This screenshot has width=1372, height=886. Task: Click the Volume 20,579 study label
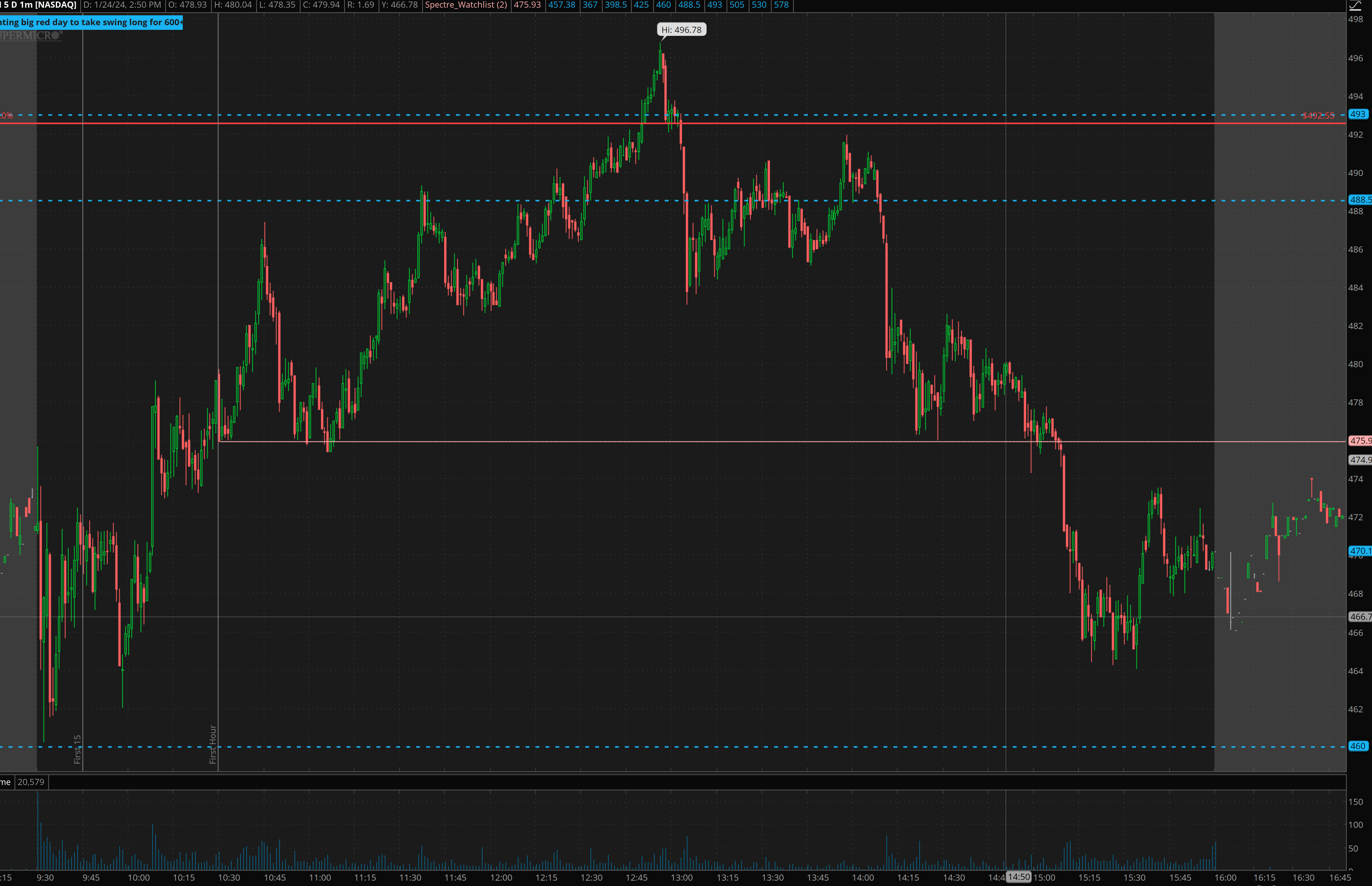tap(23, 782)
